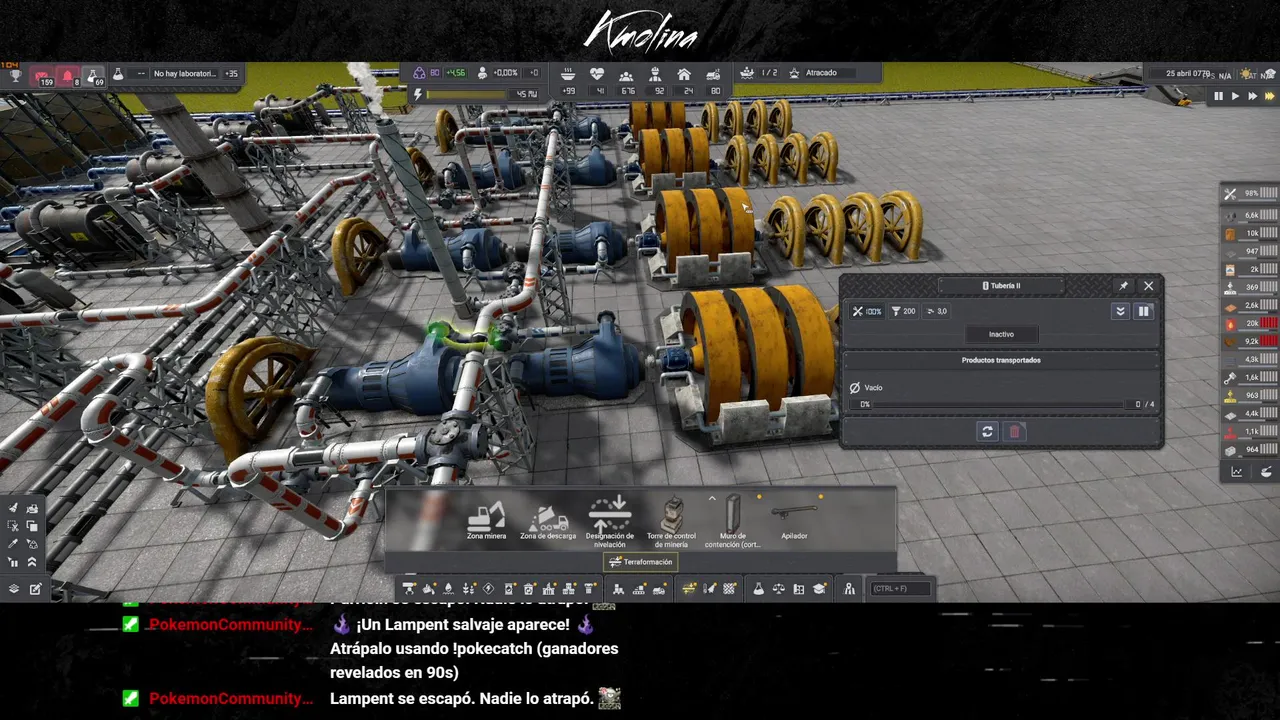Viewport: 1280px width, 720px height.
Task: Open flask notifications showing 69
Action: [93, 77]
